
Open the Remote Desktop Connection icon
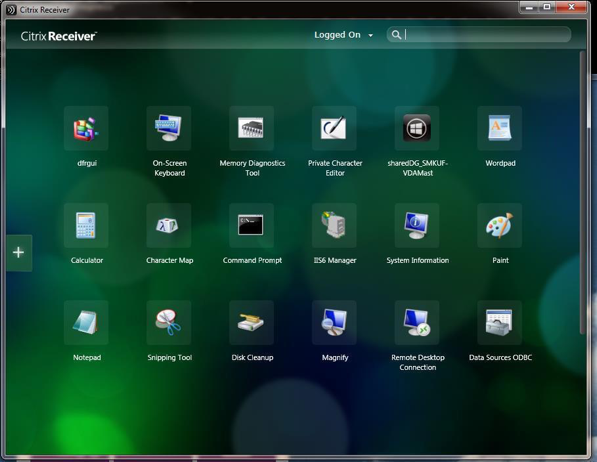(417, 323)
